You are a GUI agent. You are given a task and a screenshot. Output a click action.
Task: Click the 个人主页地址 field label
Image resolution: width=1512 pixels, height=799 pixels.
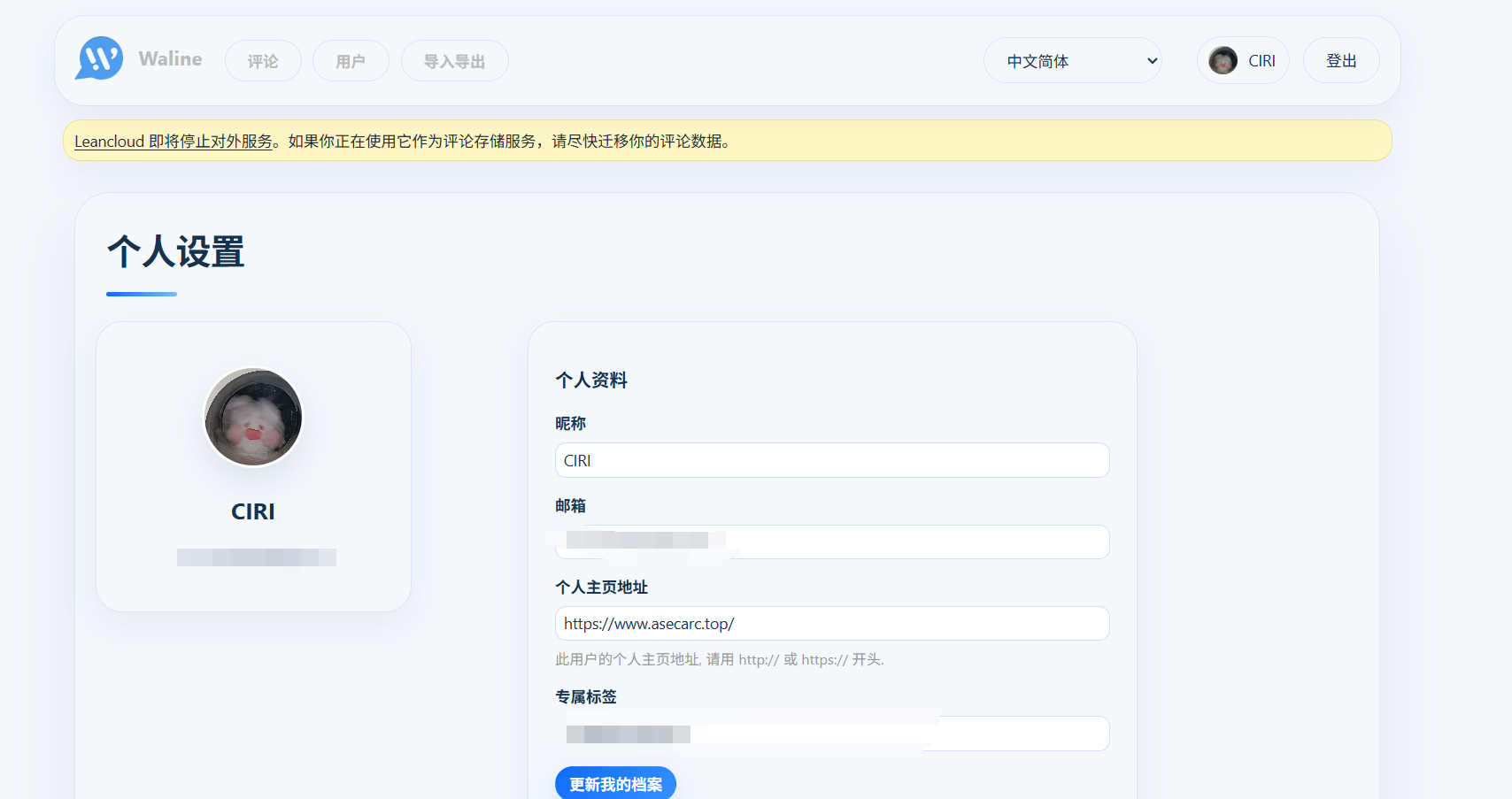click(602, 588)
